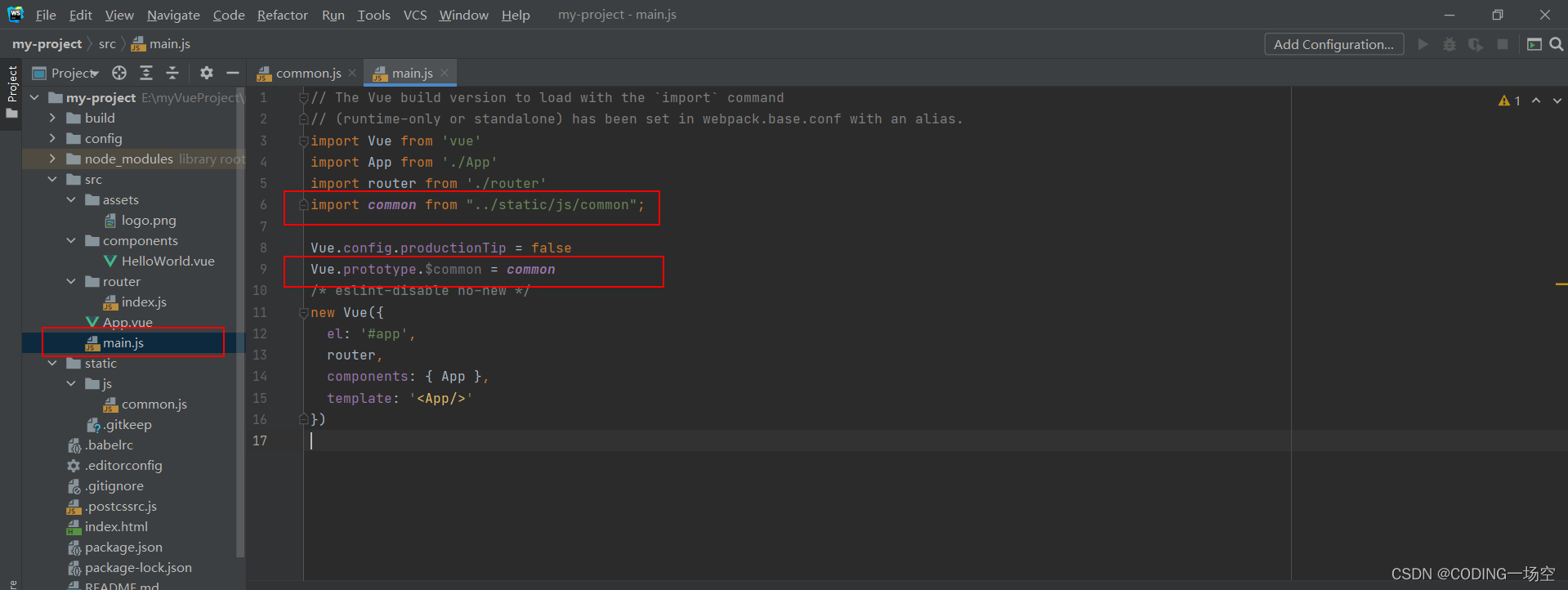The width and height of the screenshot is (1568, 590).
Task: Go to next highlighted error arrow
Action: pos(1557,101)
